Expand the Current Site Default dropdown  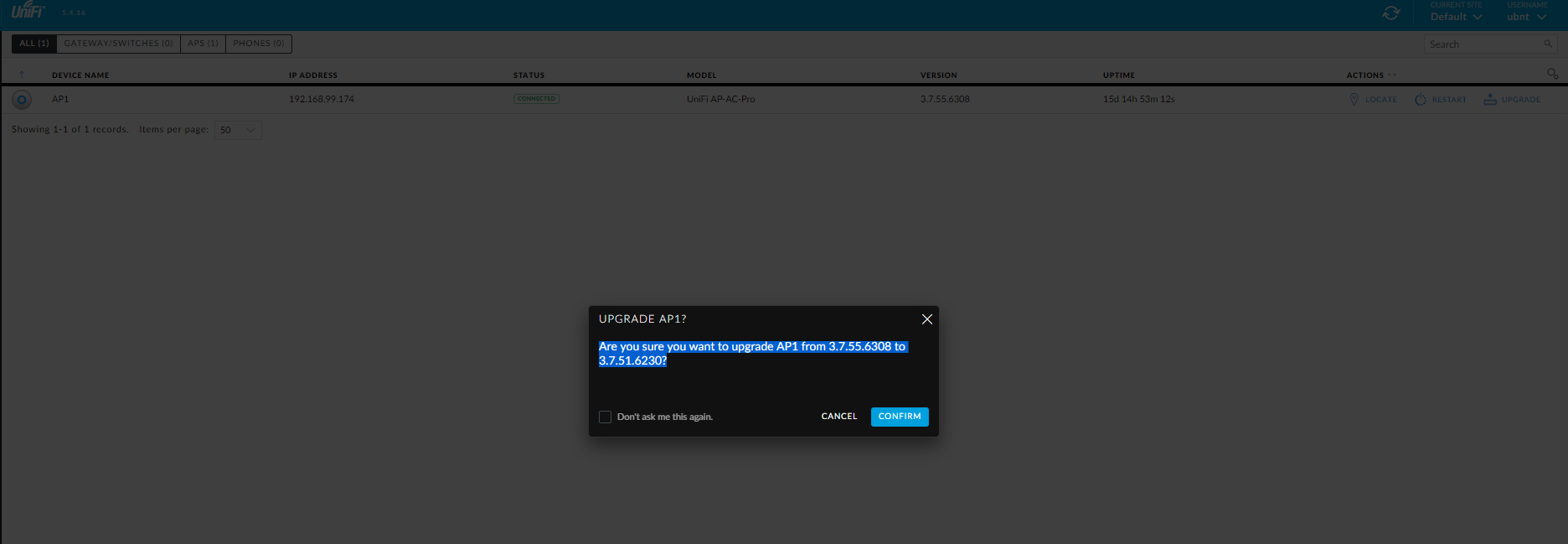pyautogui.click(x=1456, y=17)
